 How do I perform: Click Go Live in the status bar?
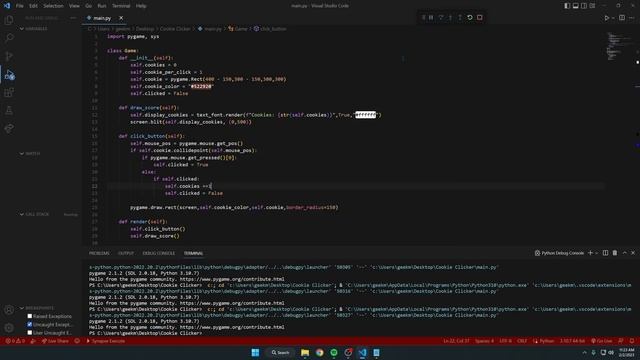point(602,341)
